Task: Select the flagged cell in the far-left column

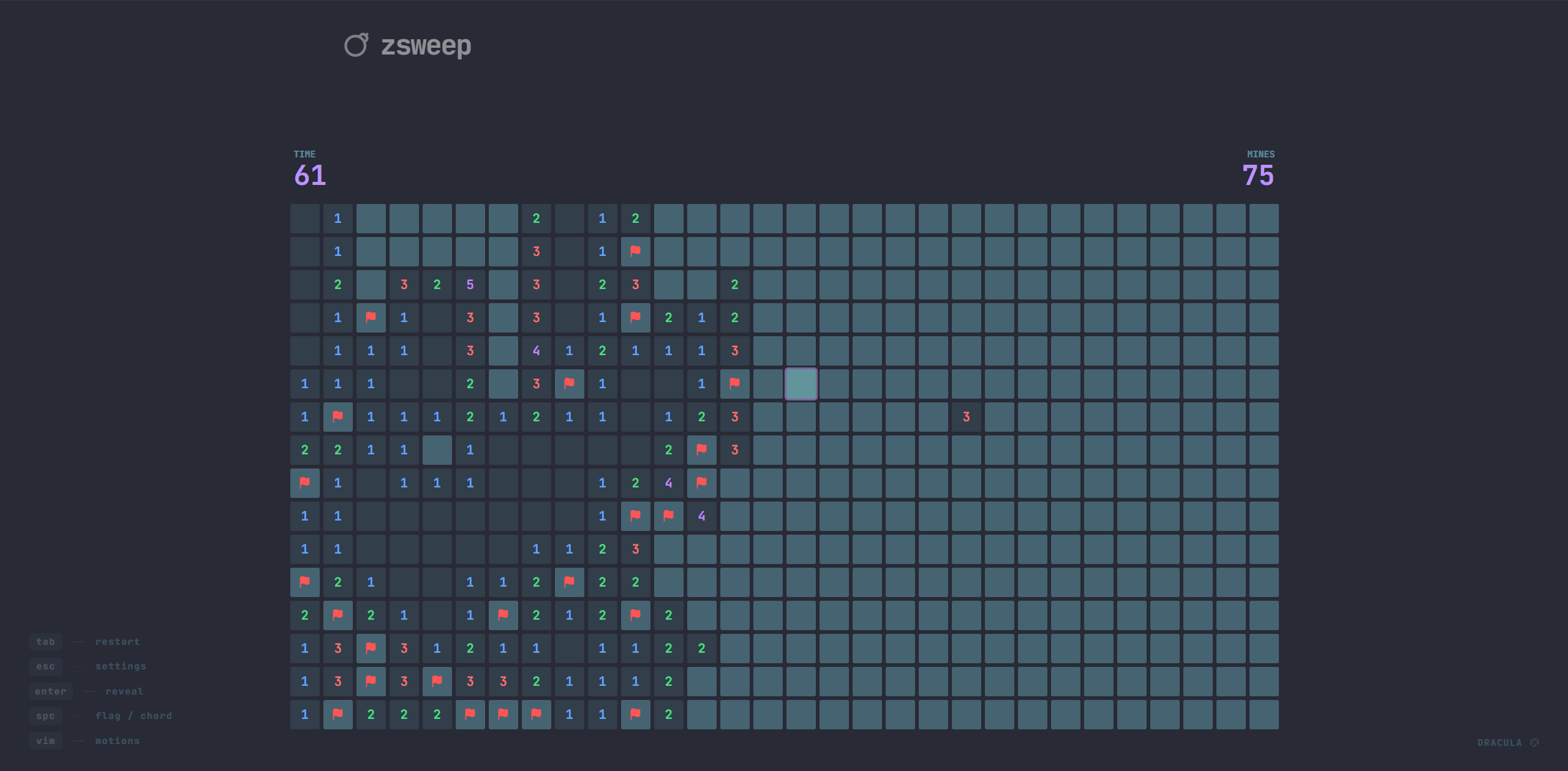Action: (304, 483)
